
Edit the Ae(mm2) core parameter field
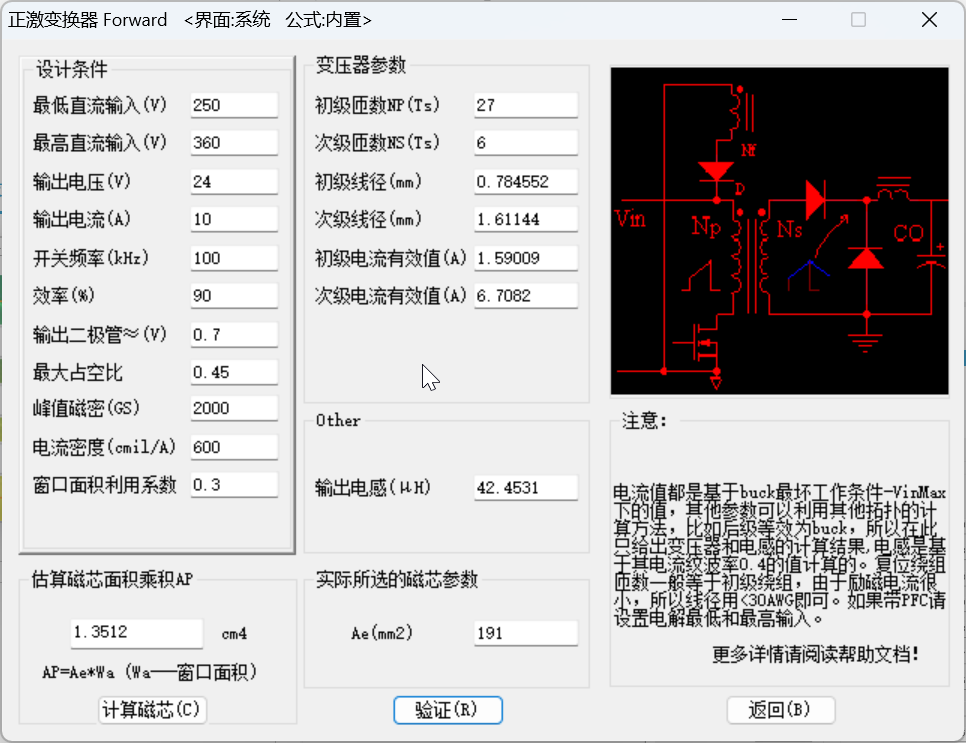526,633
